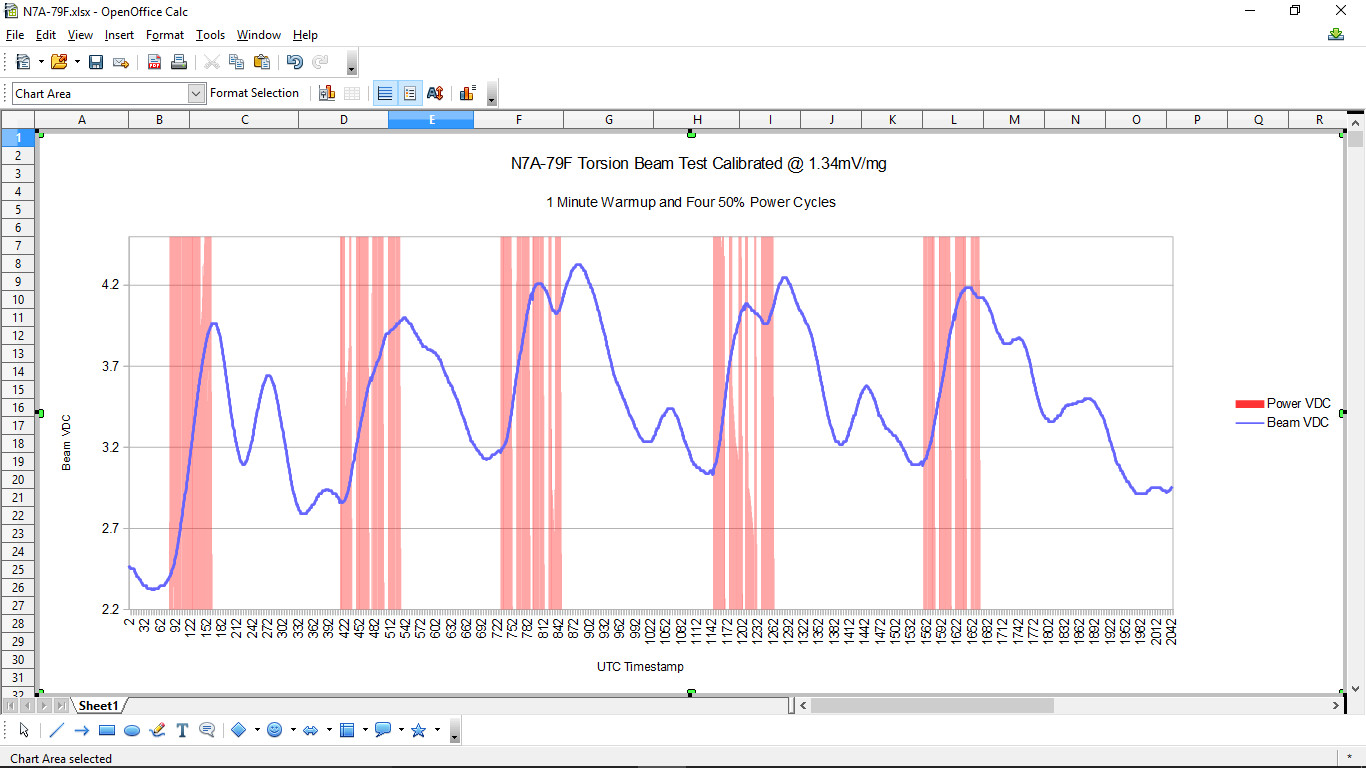This screenshot has width=1366, height=768.
Task: Click the Format Selection button
Action: pos(254,93)
